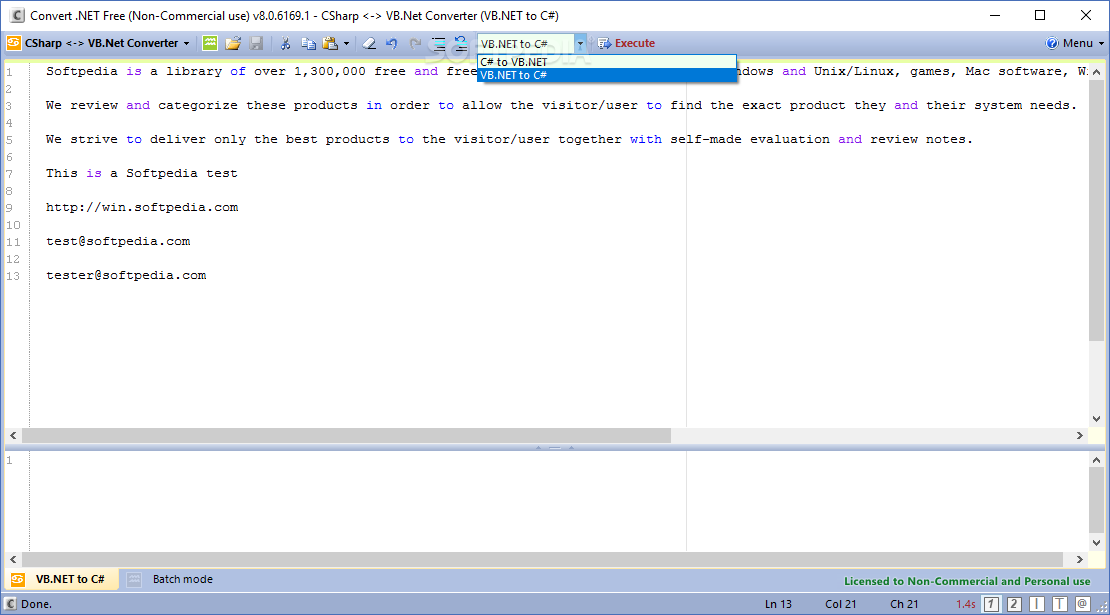Click the bottom pane scroll right arrow

click(x=1080, y=559)
